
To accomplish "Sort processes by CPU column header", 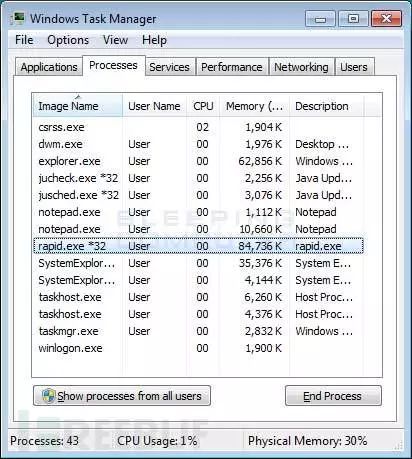I will [x=203, y=106].
